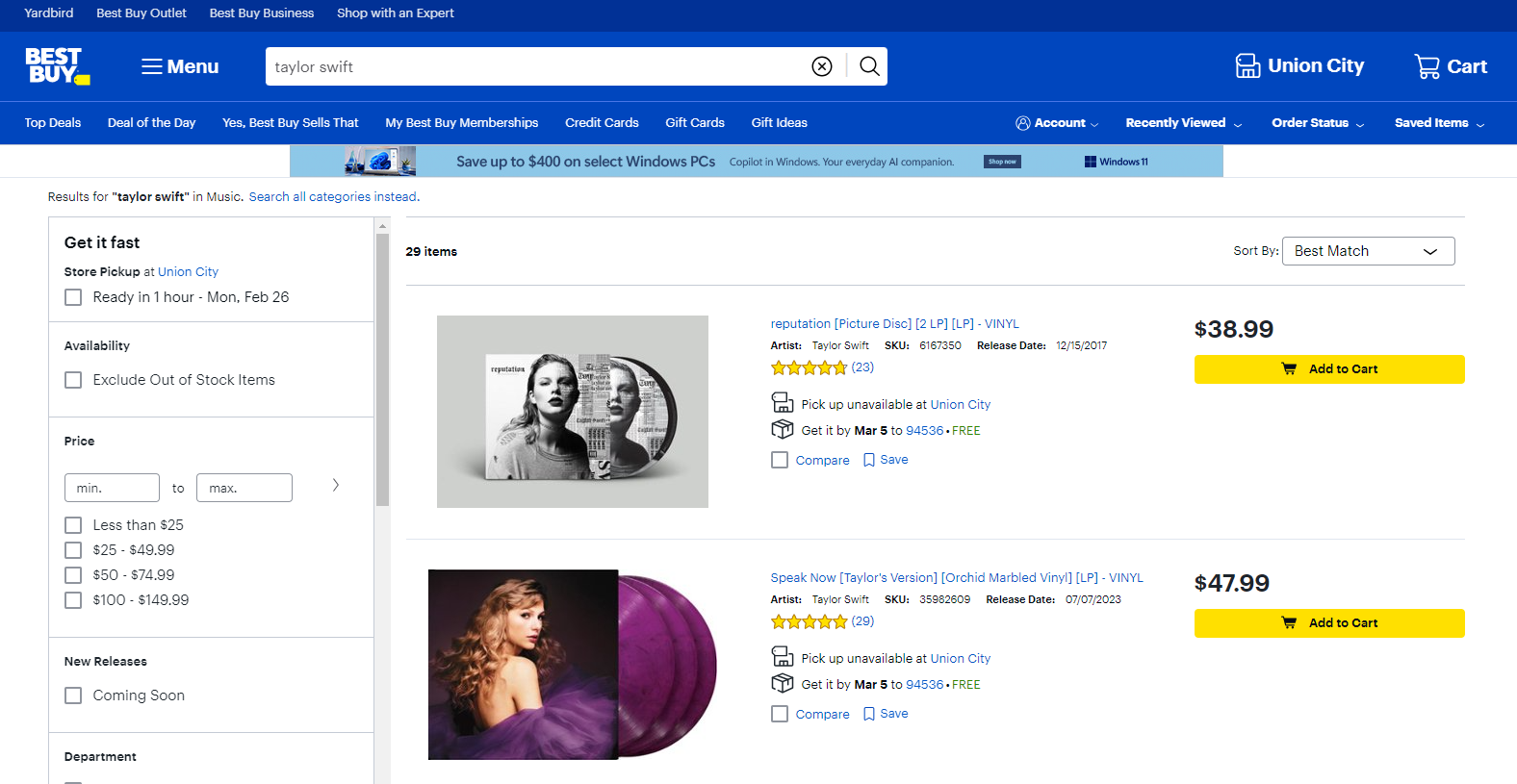Enable Exclude Out of Stock Items
Screen dimensions: 1517x784
click(x=73, y=380)
